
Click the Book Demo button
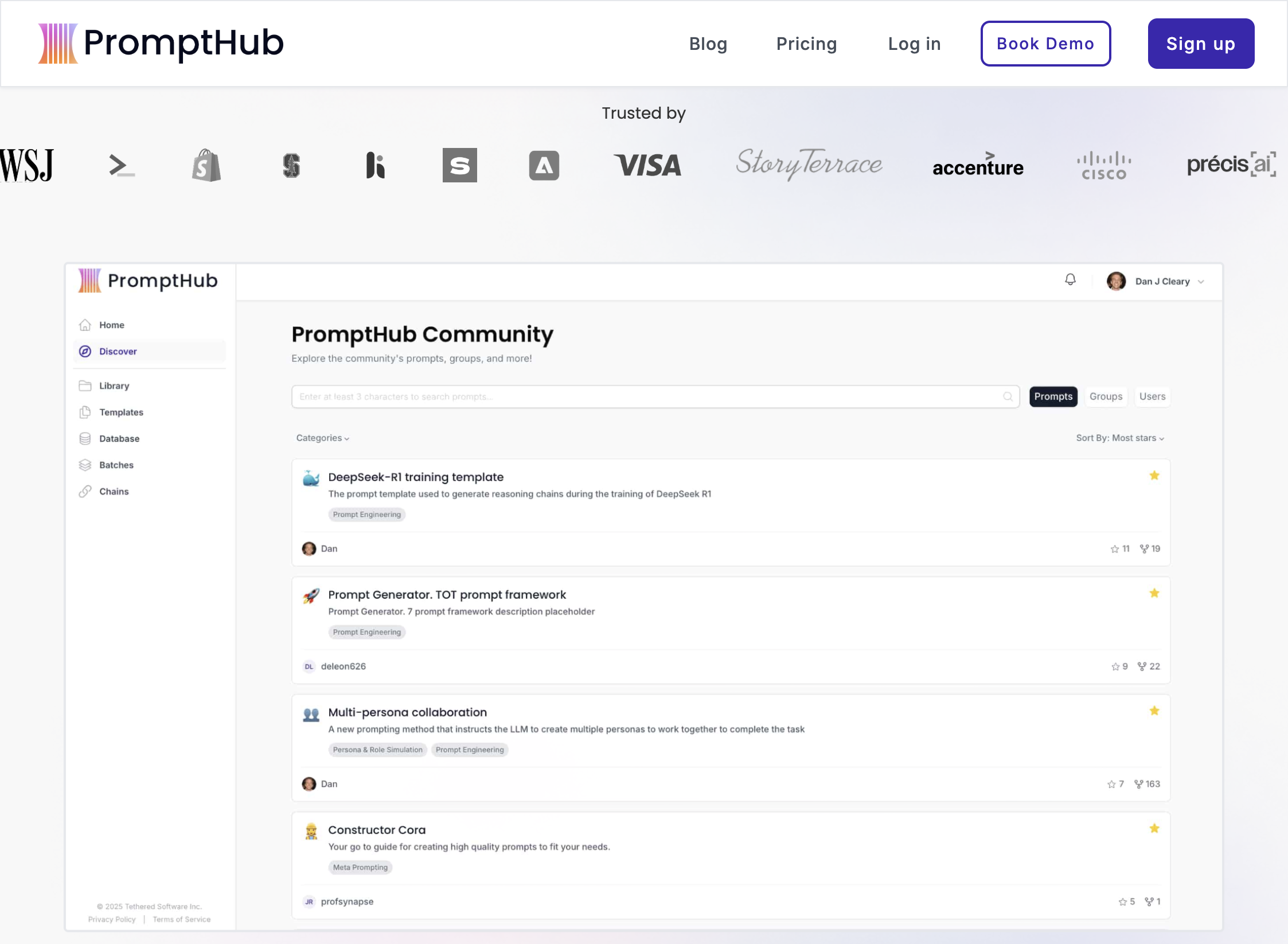(x=1045, y=44)
